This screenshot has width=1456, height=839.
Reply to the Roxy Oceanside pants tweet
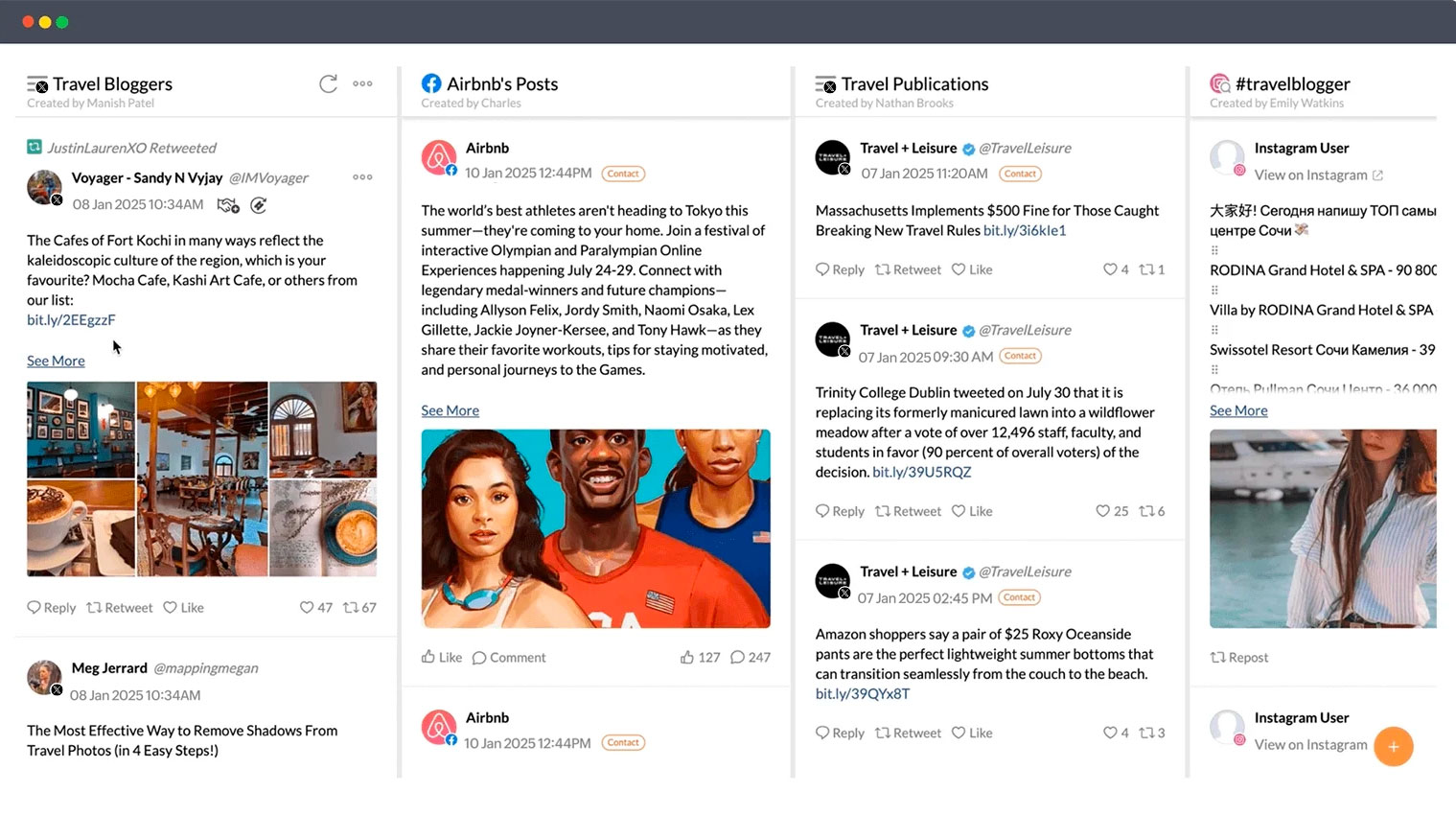point(840,734)
